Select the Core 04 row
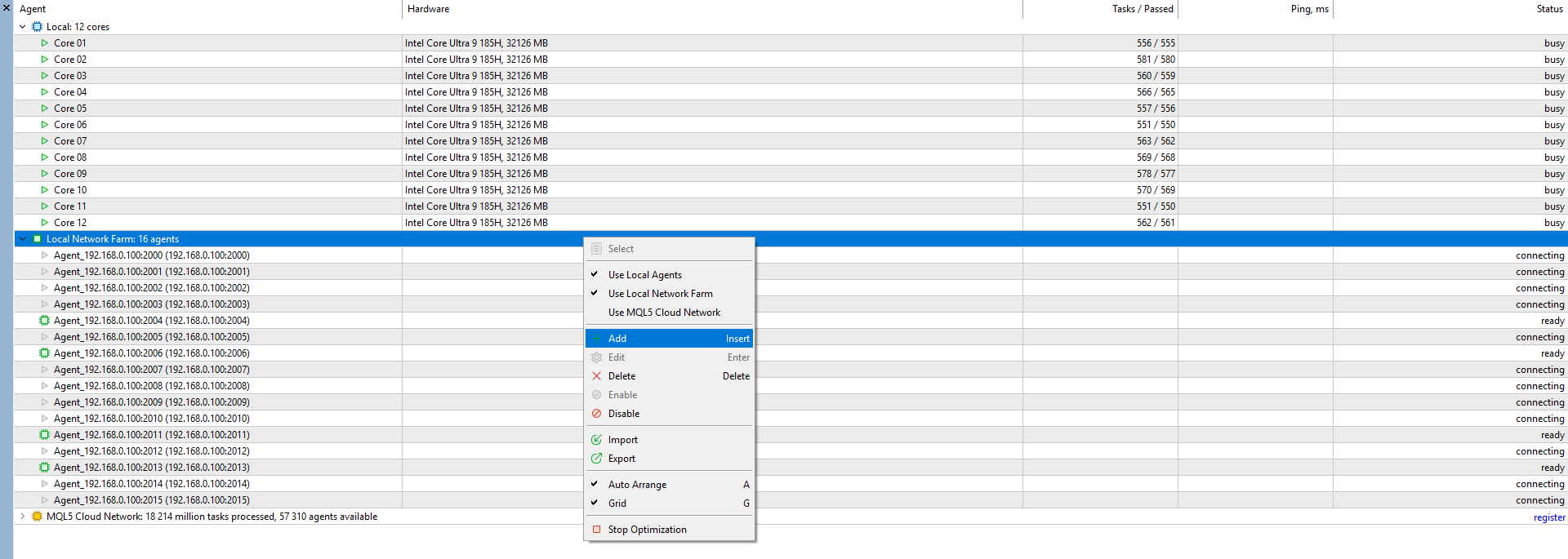This screenshot has height=559, width=1568. [x=791, y=92]
